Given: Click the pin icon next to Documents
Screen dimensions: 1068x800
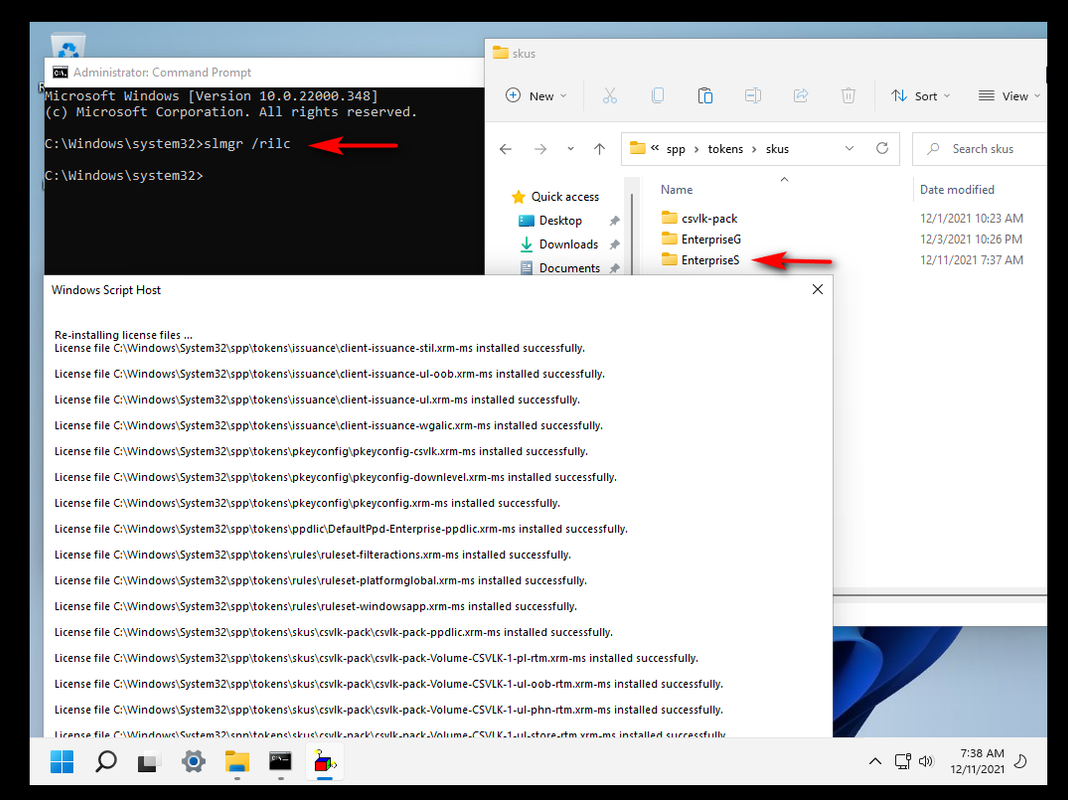Looking at the screenshot, I should tap(614, 268).
